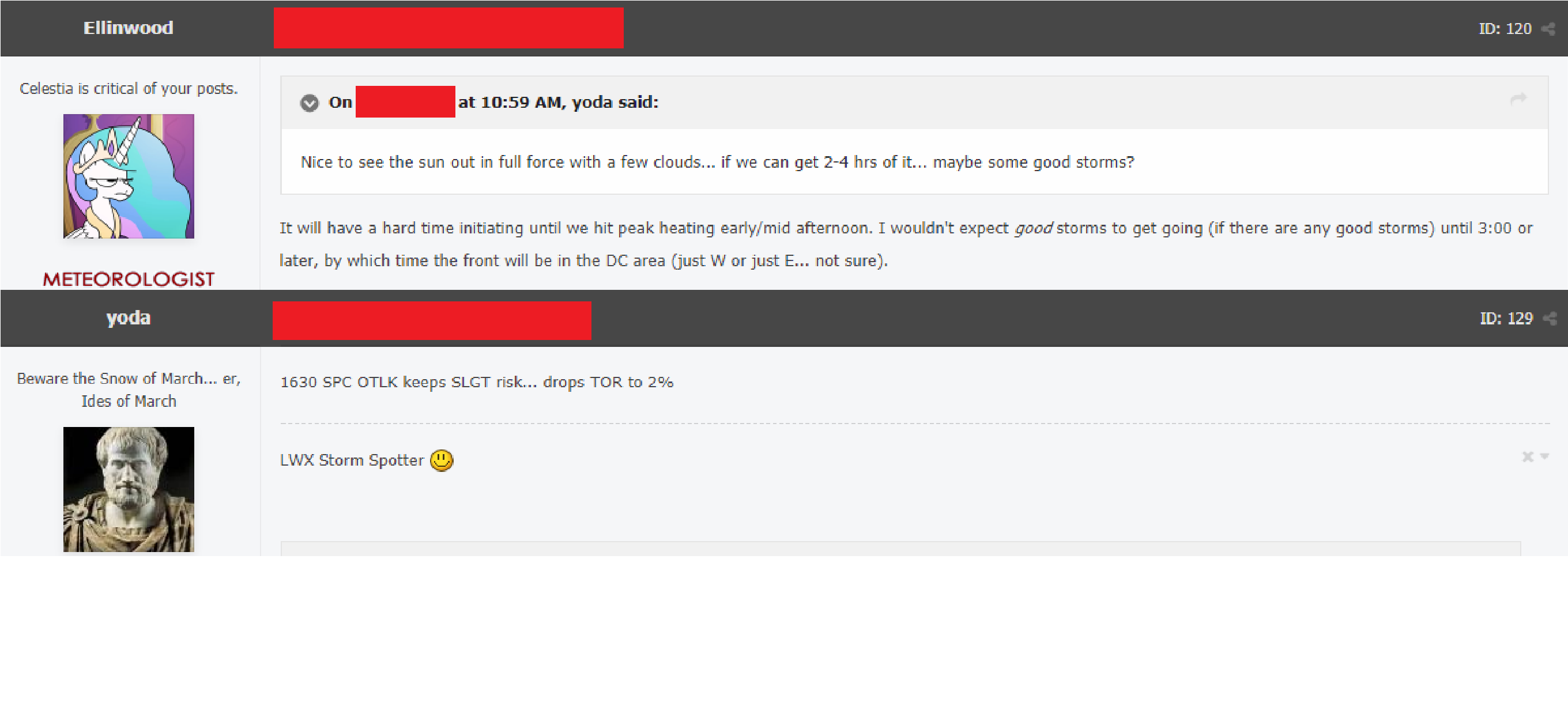The height and width of the screenshot is (718, 1568).
Task: Open Ellinwood's Celestia pony avatar
Action: [x=129, y=176]
